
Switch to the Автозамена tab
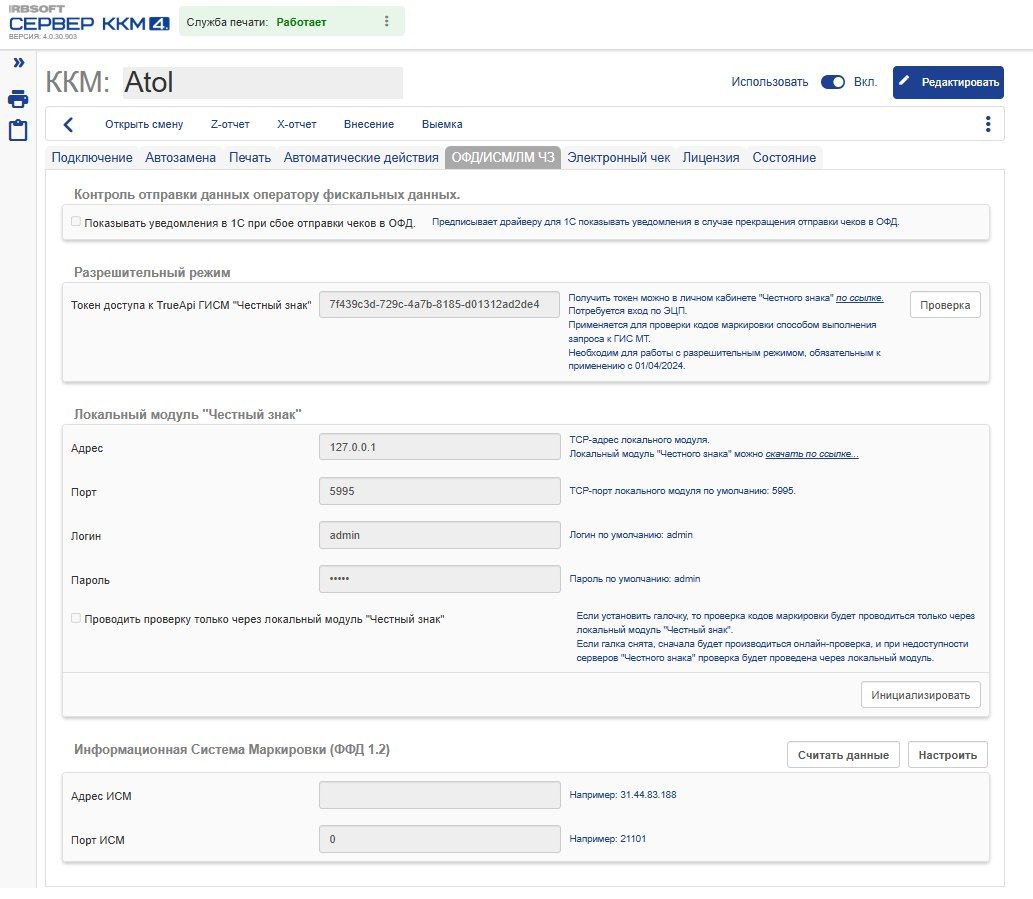tap(181, 157)
